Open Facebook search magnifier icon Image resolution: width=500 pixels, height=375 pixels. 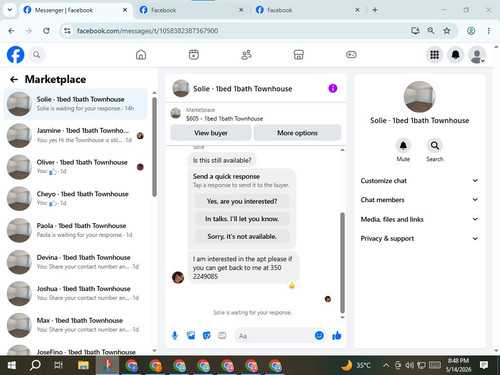pos(37,55)
